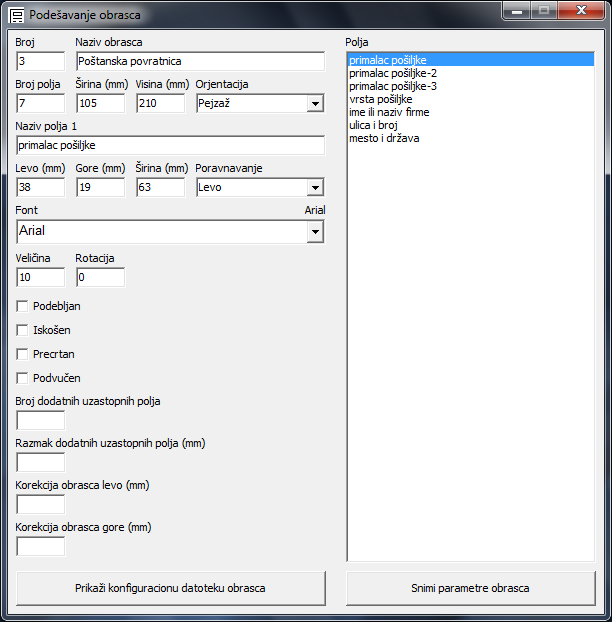Choose 'ime ili naziv firme' field
Viewport: 612px width, 622px height.
390,112
